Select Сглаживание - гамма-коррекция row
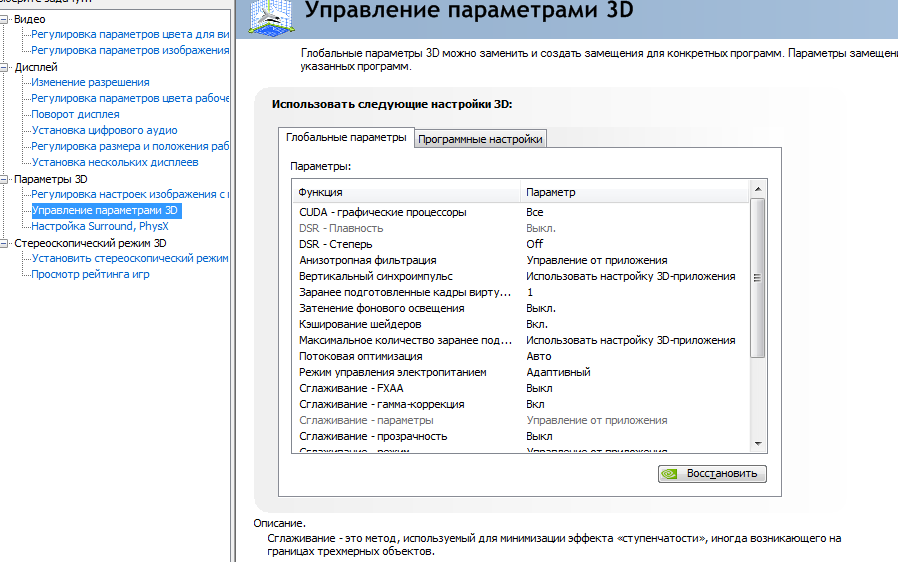Viewport: 898px width, 562px height. pos(521,405)
